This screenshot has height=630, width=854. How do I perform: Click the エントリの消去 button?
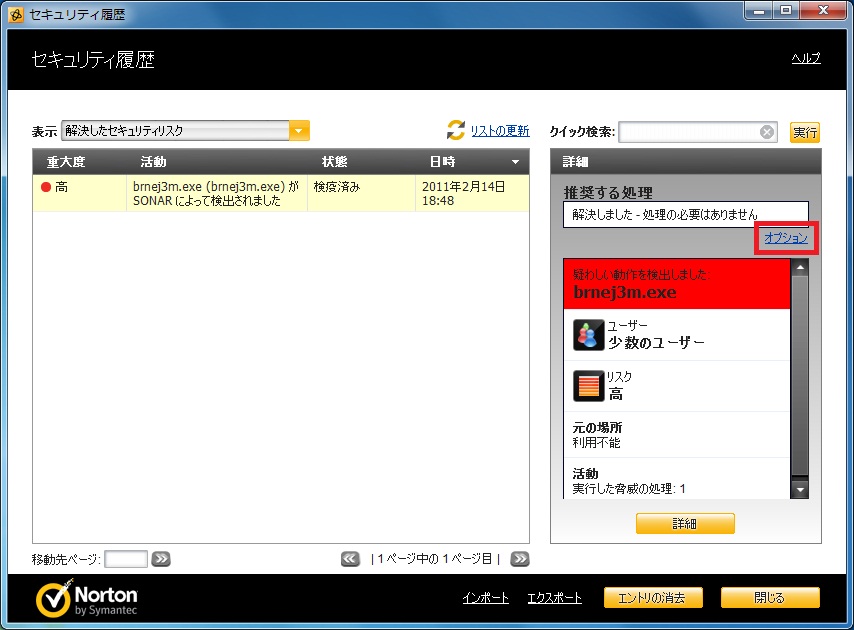click(653, 598)
